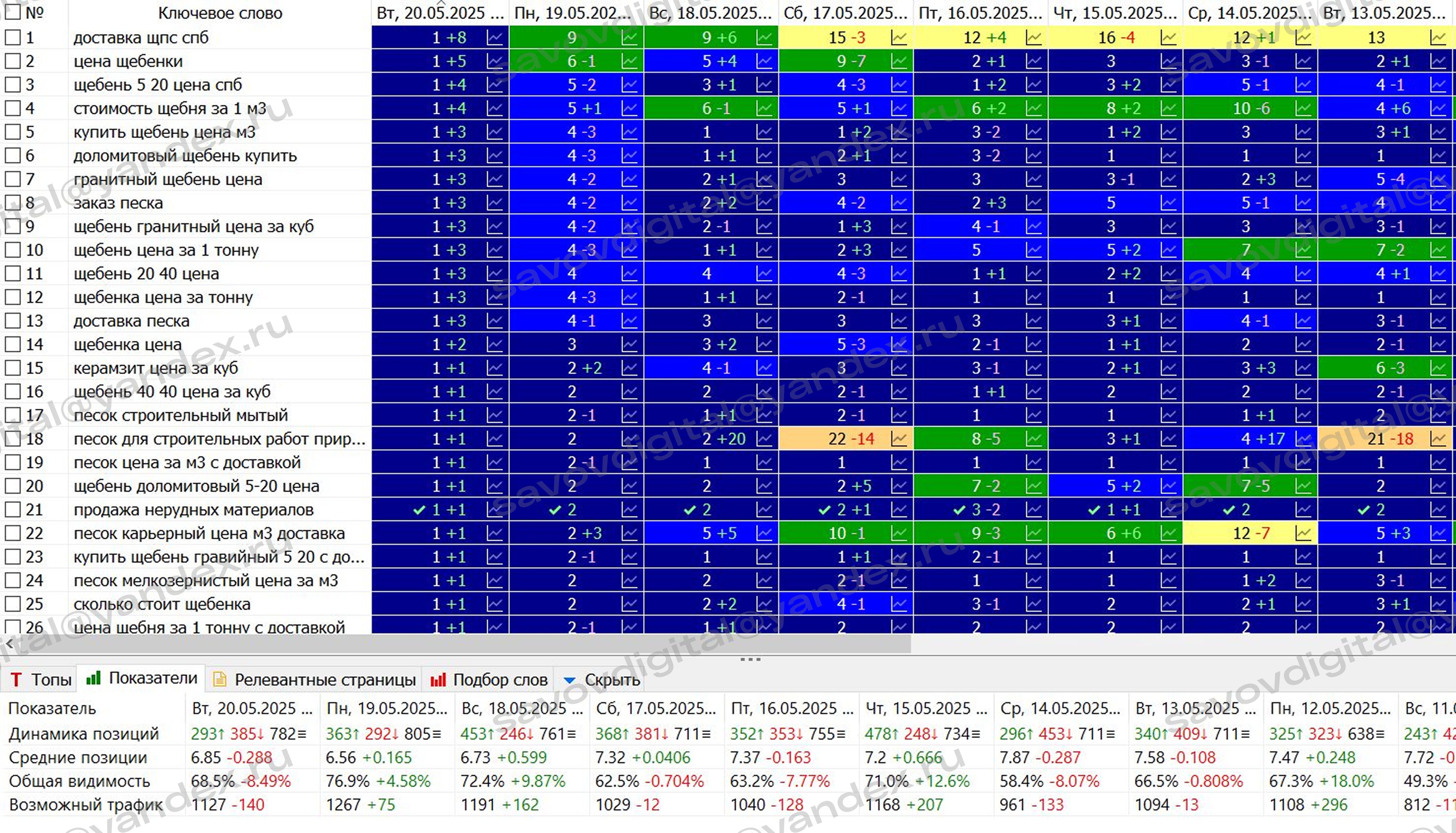Open chart icon for 'заказ песка' on 18.05.2025
The image size is (1456, 833).
(x=764, y=203)
